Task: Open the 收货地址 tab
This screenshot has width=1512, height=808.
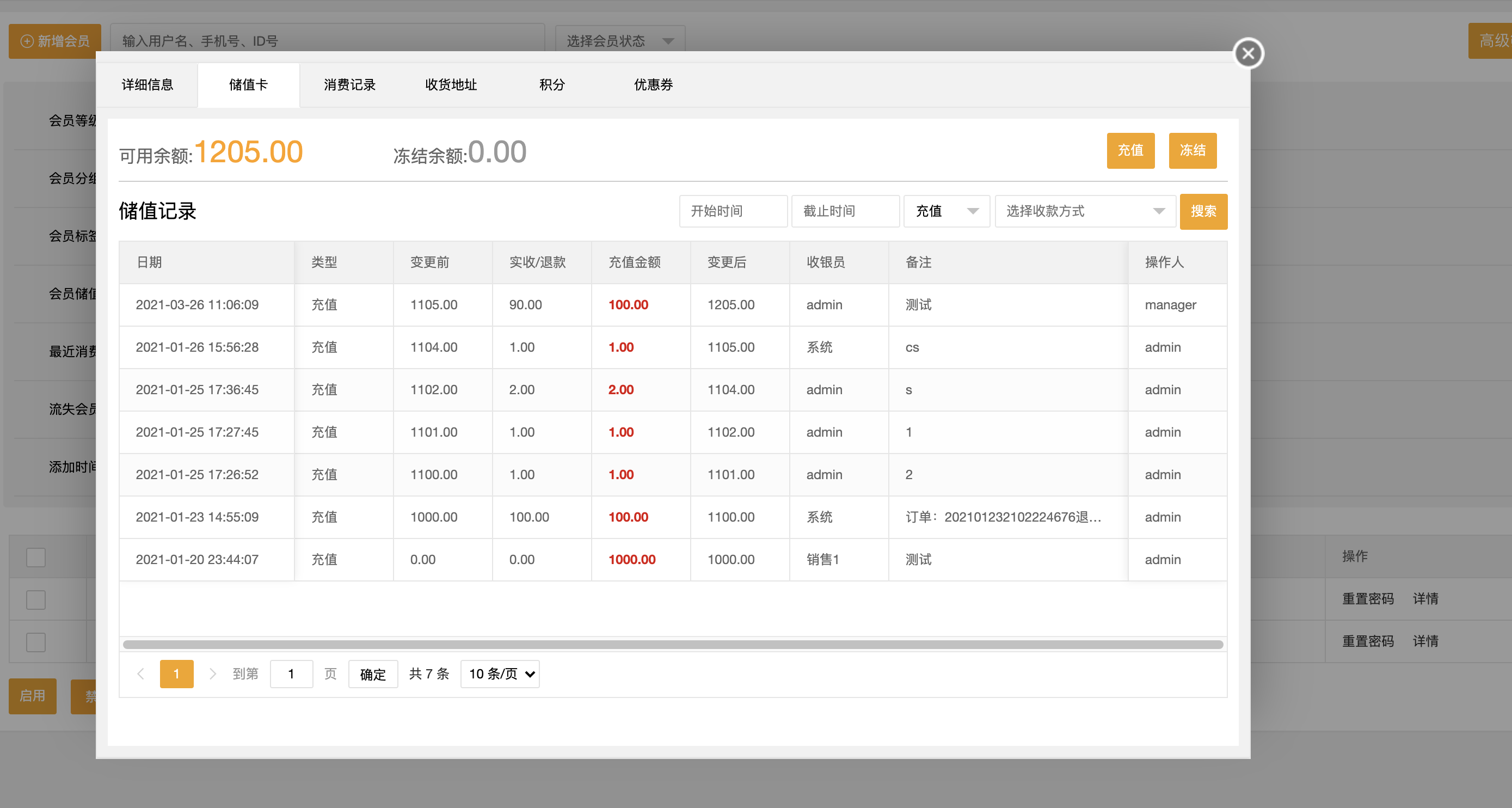Action: (451, 85)
